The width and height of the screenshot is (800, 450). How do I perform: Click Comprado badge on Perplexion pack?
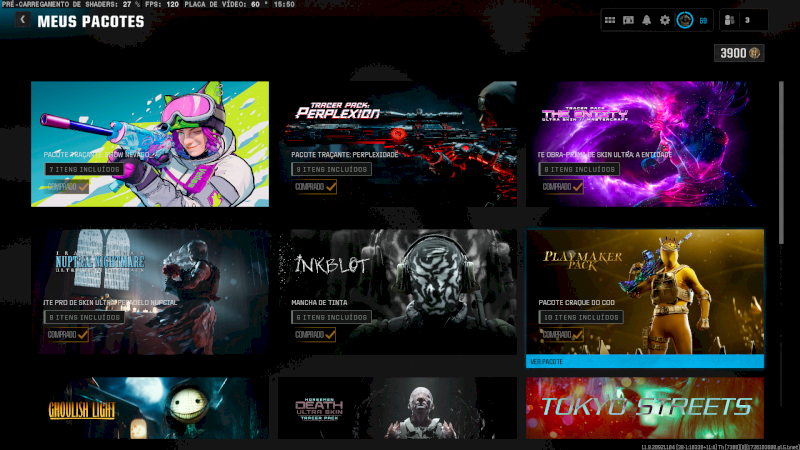click(x=314, y=187)
